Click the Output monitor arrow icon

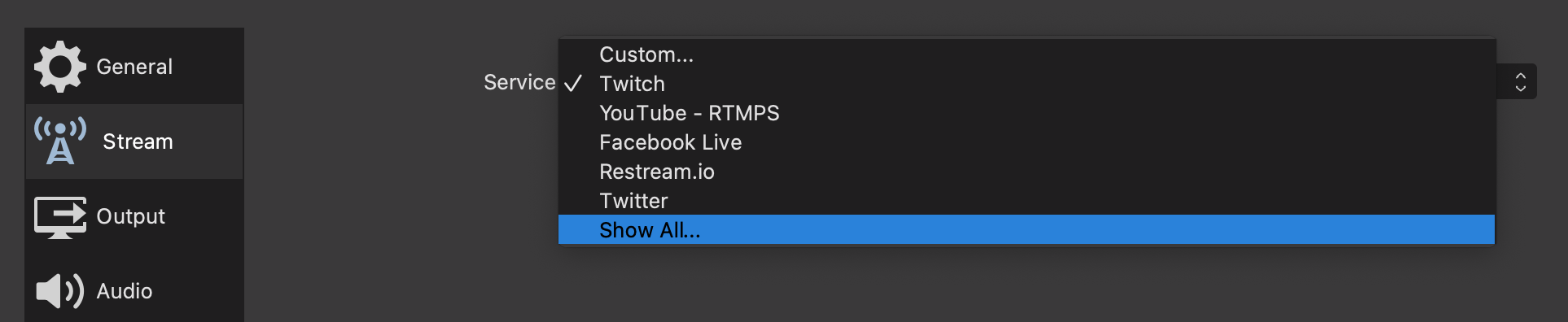pos(59,217)
